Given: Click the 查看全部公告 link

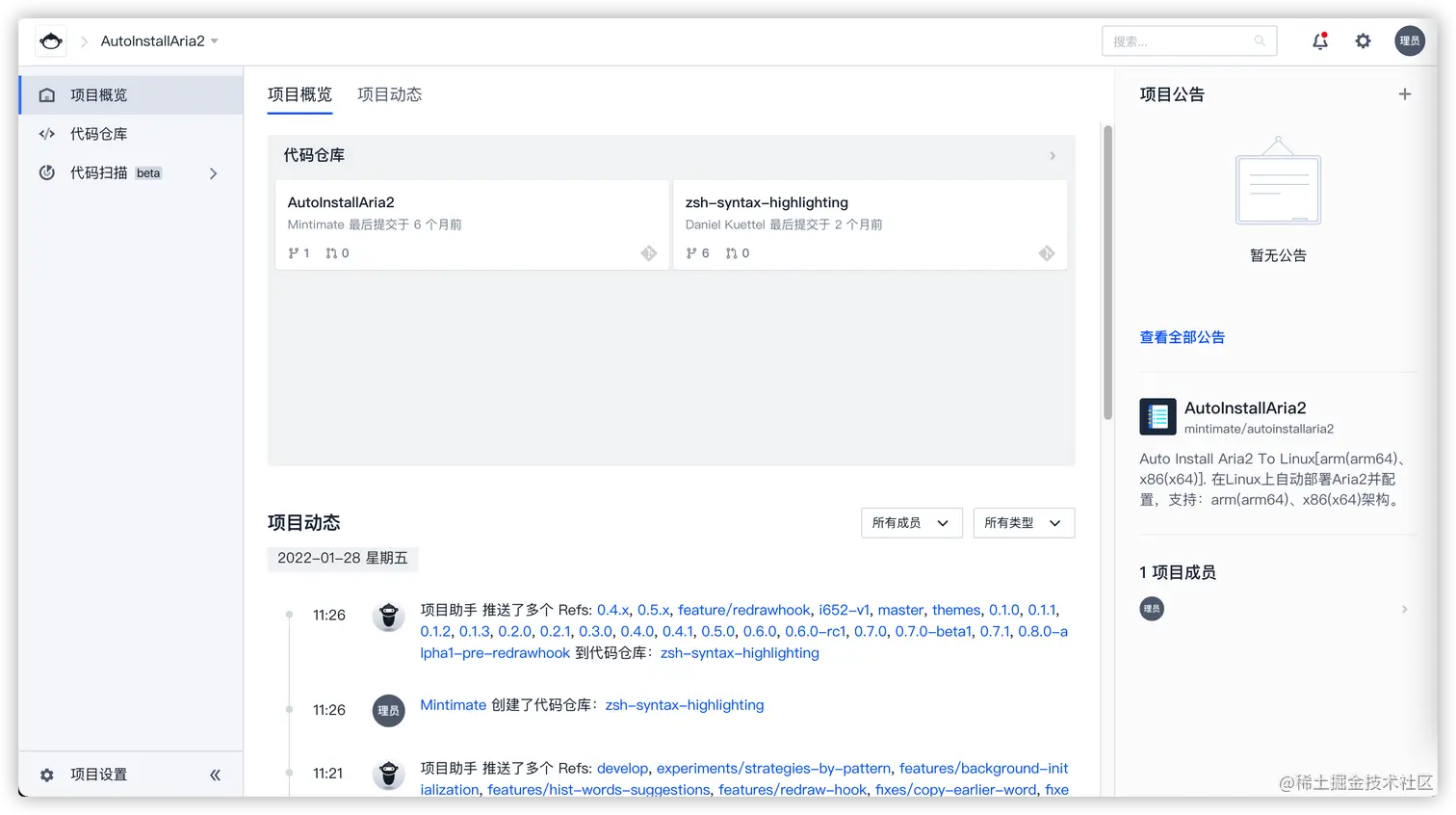Looking at the screenshot, I should coord(1183,336).
